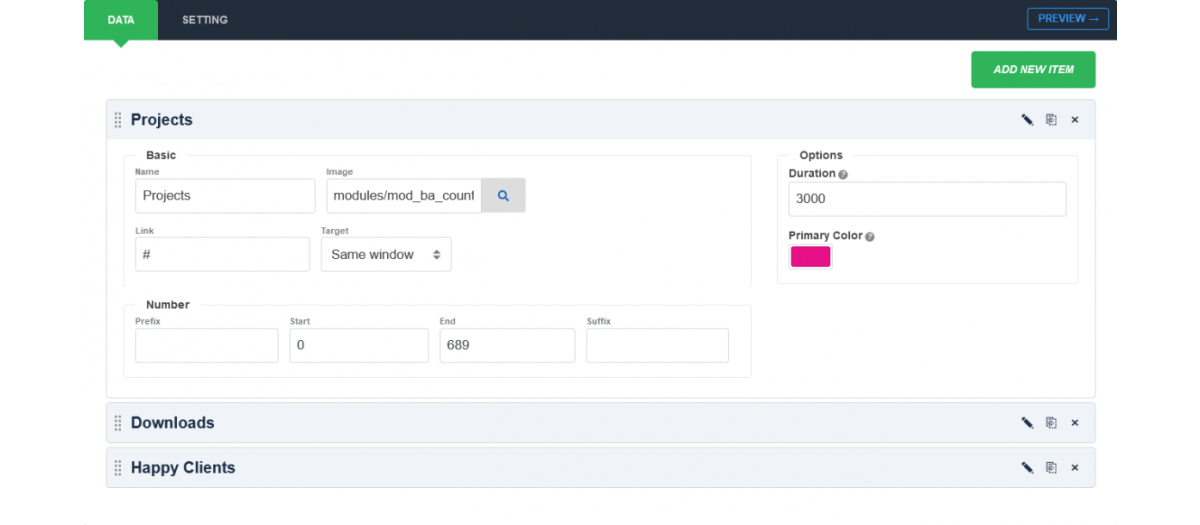Edit the Happy Clients item
Screen dimensions: 1200x525
(1027, 468)
